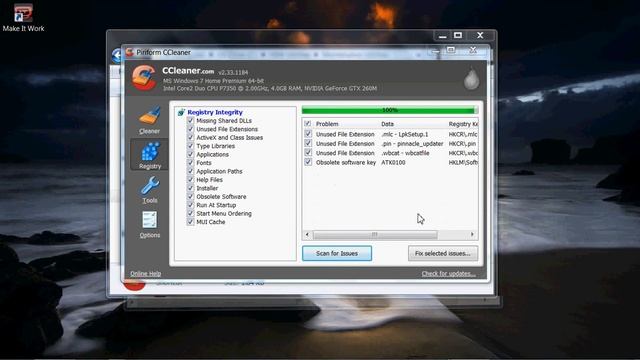Toggle Applications checkbox
Viewport: 640px width, 360px height.
pyautogui.click(x=190, y=154)
